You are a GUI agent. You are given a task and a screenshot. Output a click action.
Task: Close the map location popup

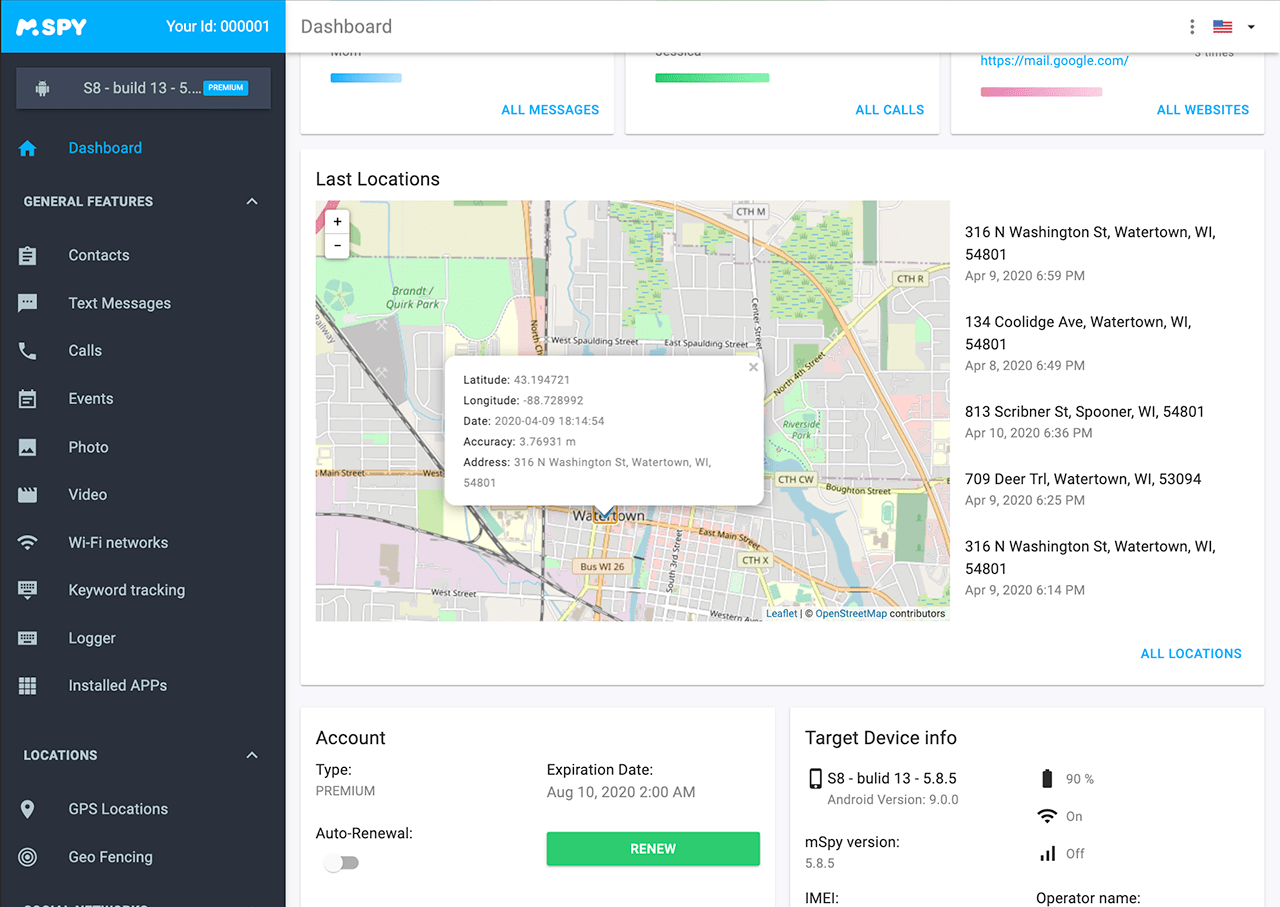tap(753, 367)
